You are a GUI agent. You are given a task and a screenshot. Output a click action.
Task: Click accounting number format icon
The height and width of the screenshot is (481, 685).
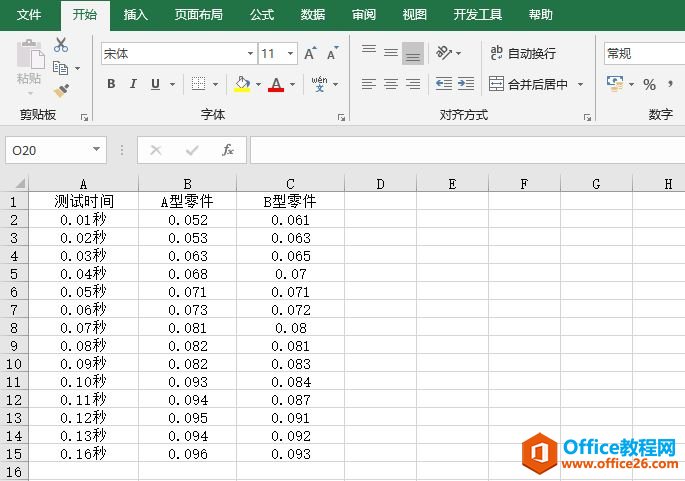pyautogui.click(x=615, y=83)
